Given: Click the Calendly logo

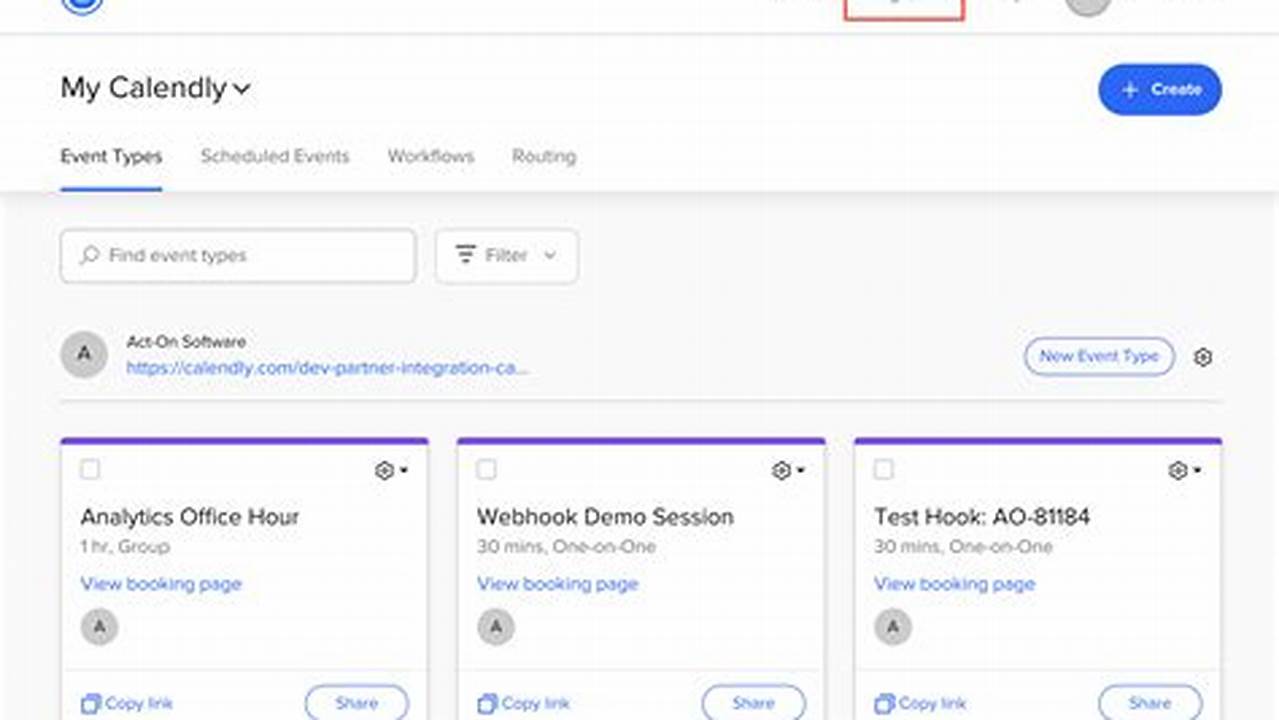Looking at the screenshot, I should [x=79, y=4].
